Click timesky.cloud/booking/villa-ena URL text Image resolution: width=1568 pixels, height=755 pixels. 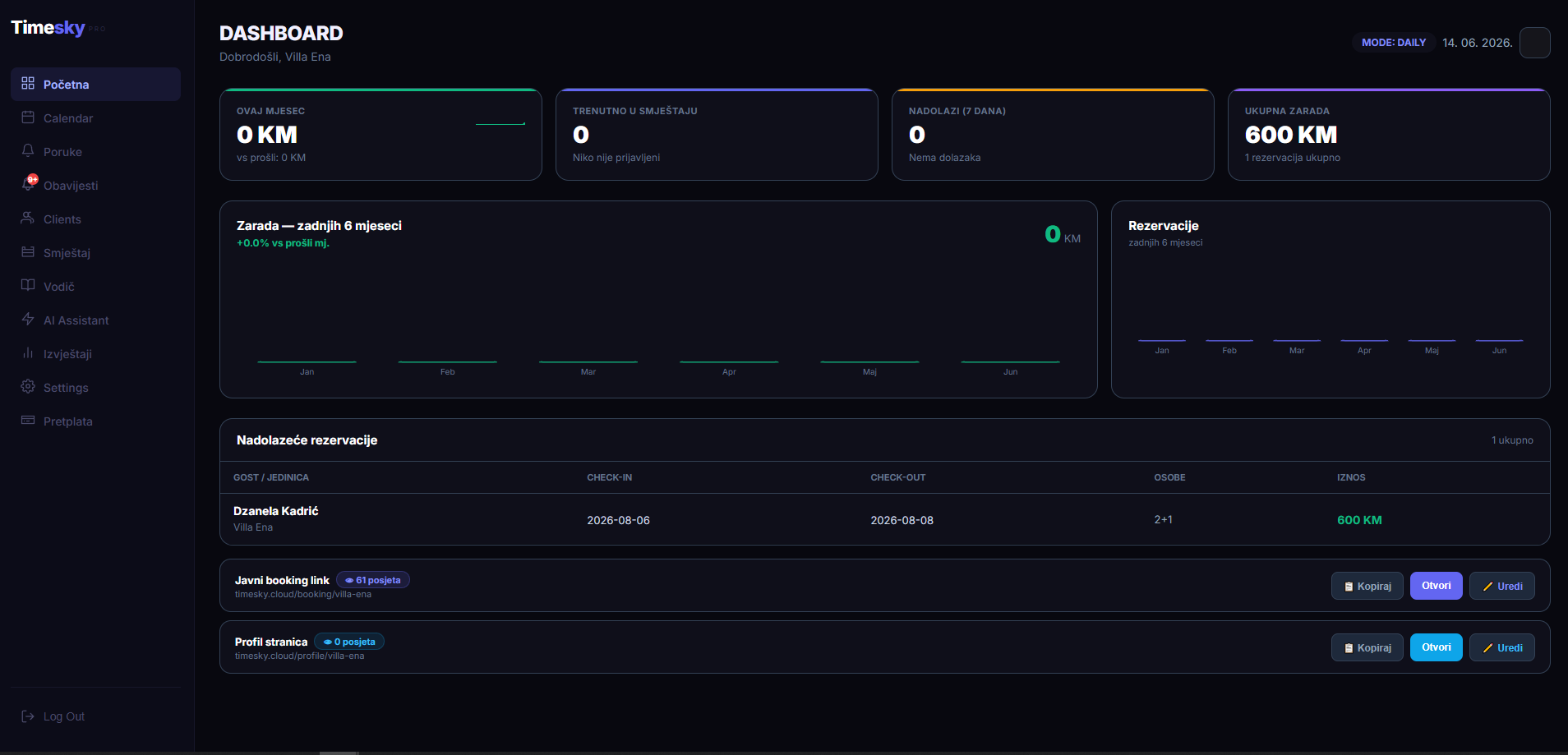303,595
